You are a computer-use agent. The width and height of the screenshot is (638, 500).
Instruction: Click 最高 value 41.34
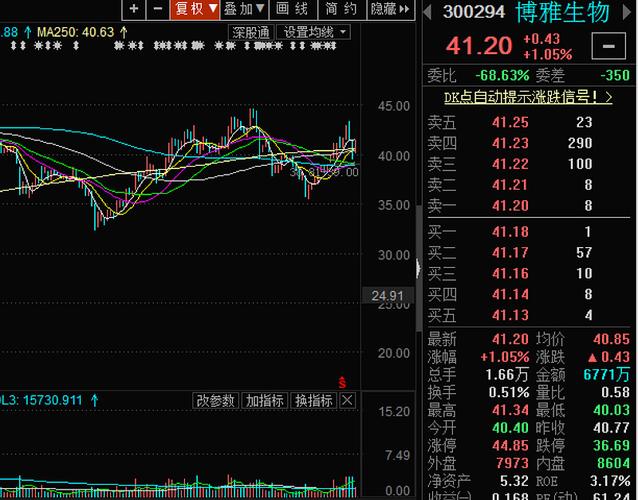(510, 410)
